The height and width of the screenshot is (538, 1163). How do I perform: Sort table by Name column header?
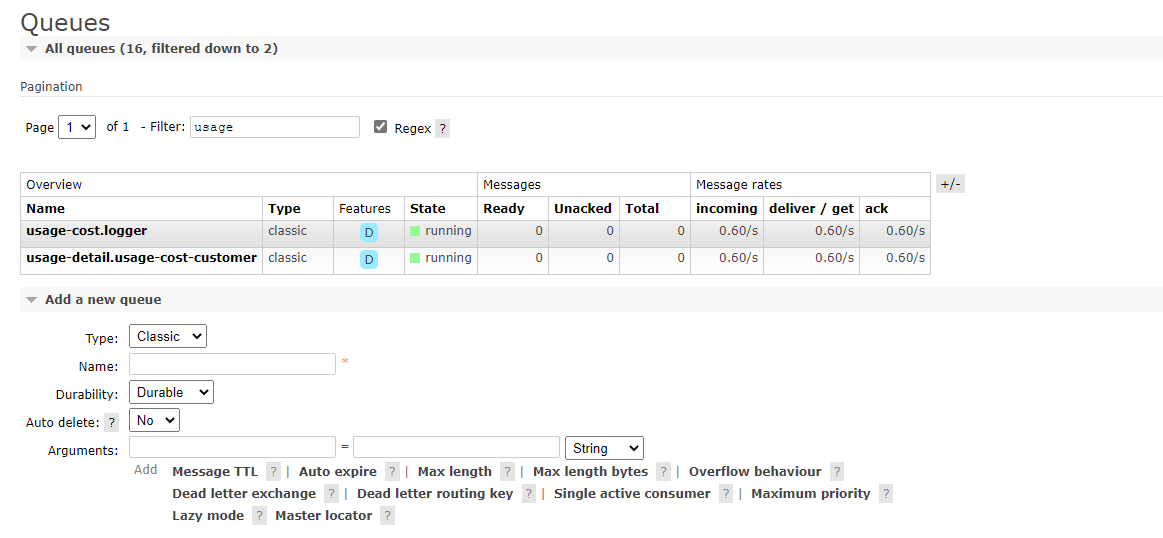[x=45, y=209]
